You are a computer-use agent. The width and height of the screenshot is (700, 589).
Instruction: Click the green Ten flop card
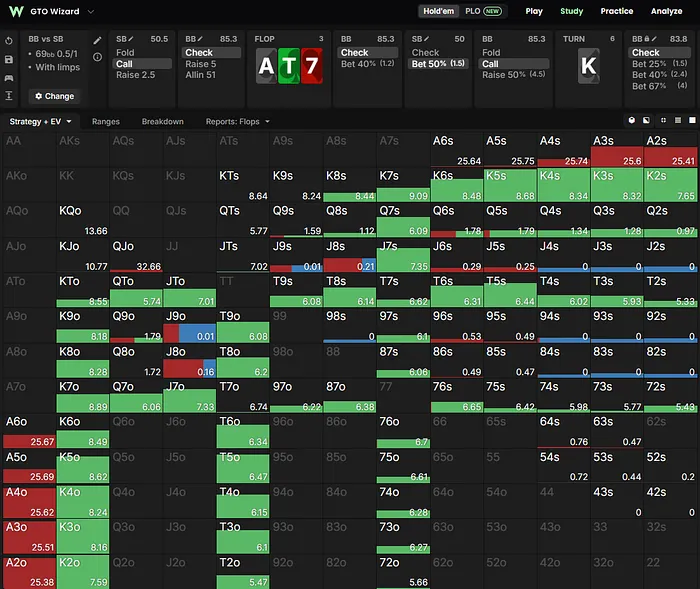289,66
